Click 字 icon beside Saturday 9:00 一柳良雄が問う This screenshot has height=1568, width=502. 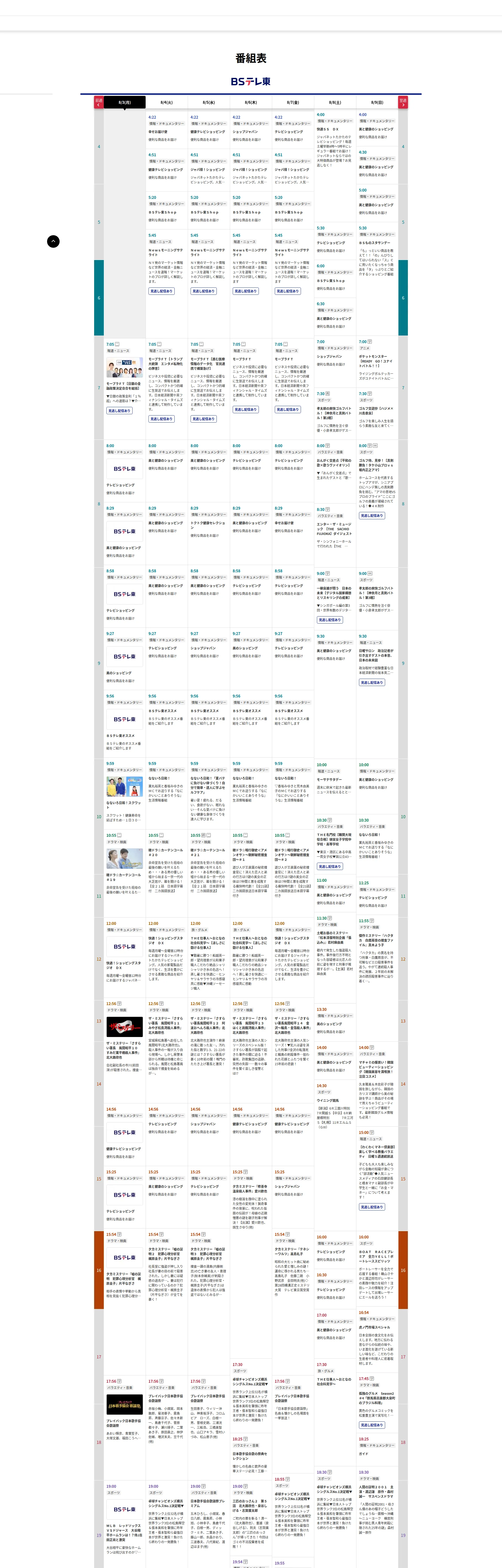328,573
